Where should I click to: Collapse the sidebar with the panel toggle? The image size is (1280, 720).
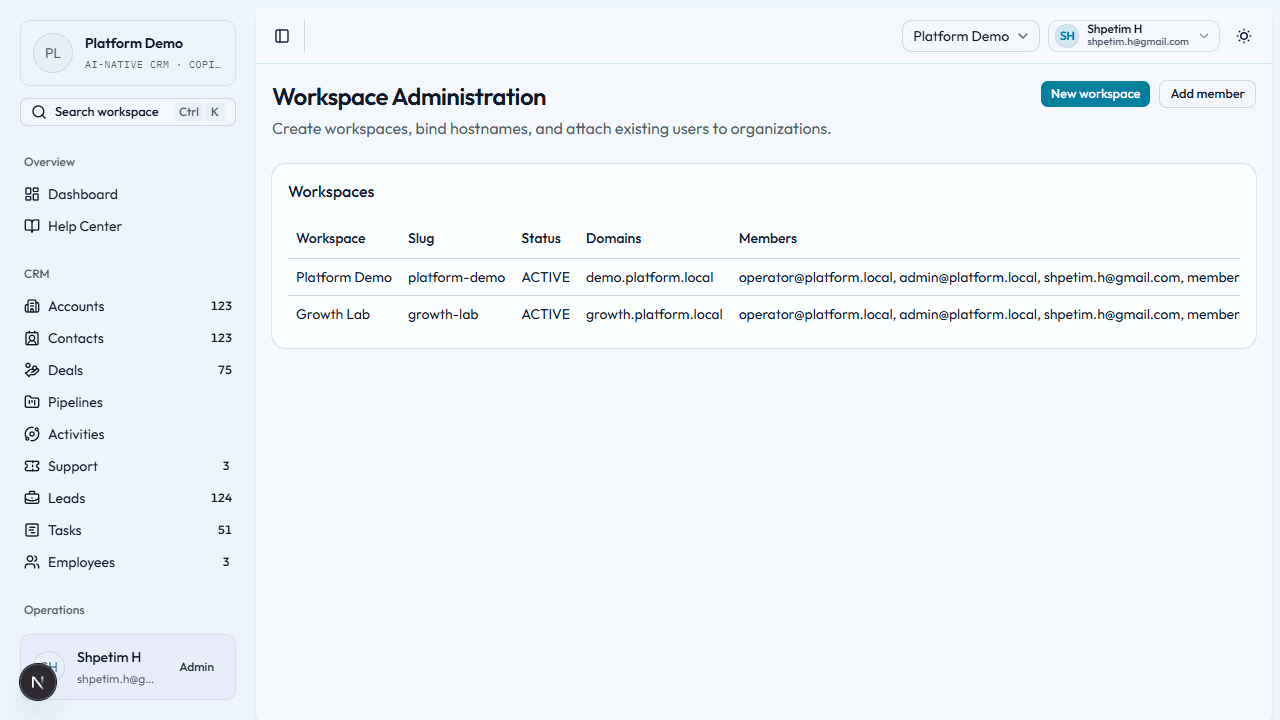click(281, 36)
